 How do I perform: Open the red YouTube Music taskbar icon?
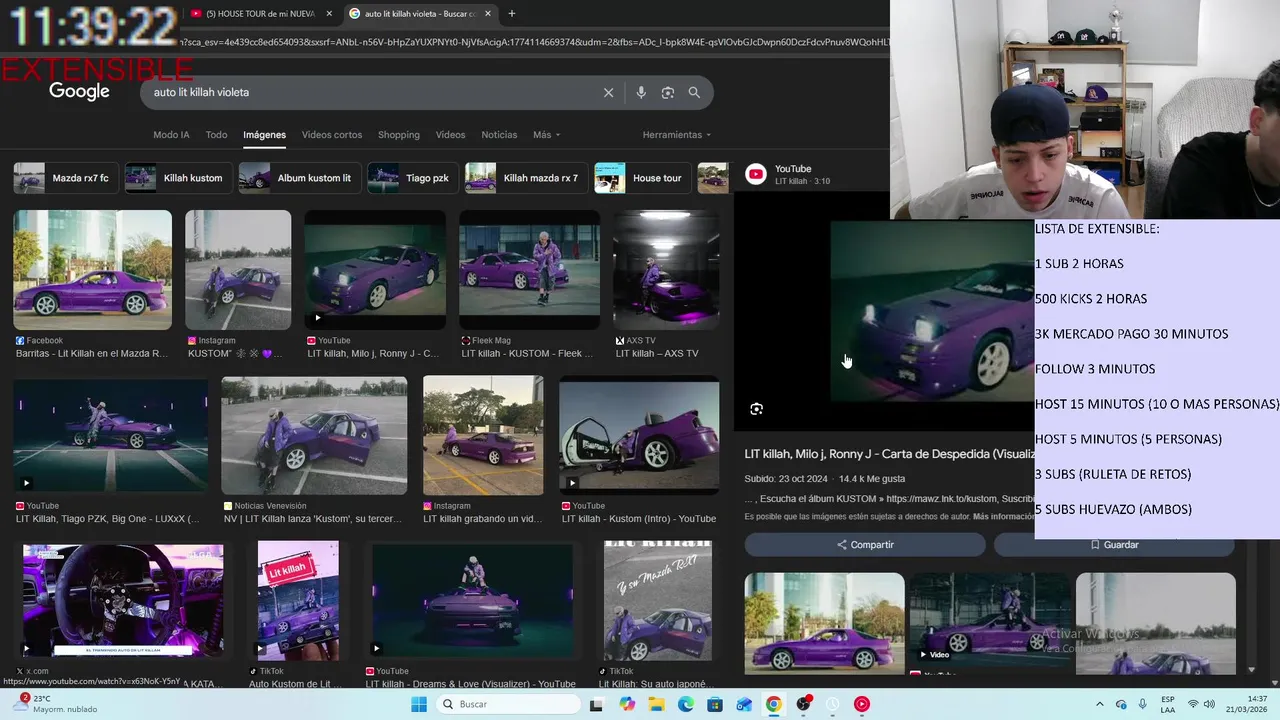click(x=861, y=704)
